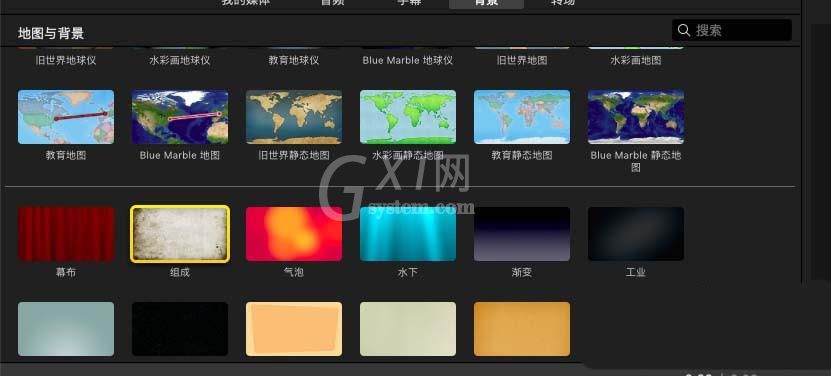
Task: Click the magnifier icon in search box
Action: pyautogui.click(x=684, y=30)
